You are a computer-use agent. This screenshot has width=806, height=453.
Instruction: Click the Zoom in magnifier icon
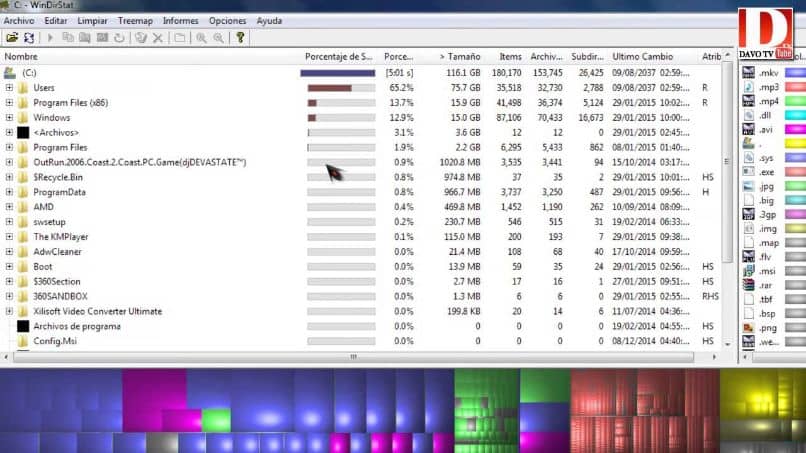201,38
